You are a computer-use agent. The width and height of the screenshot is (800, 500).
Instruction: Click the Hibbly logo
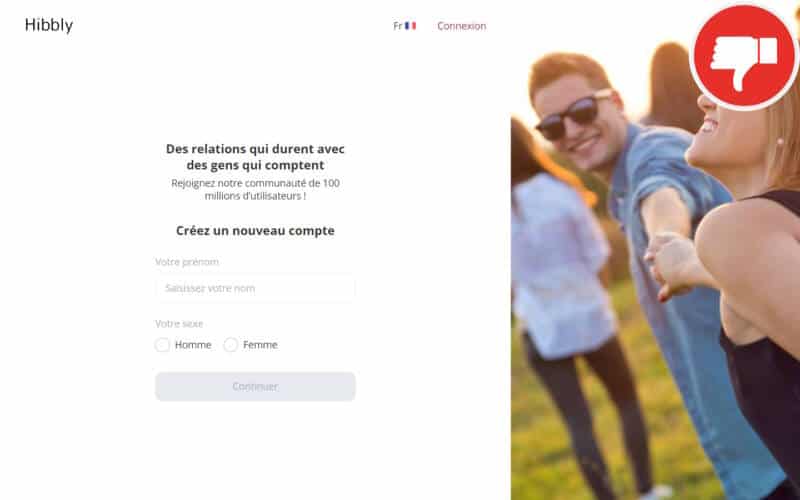pyautogui.click(x=49, y=26)
